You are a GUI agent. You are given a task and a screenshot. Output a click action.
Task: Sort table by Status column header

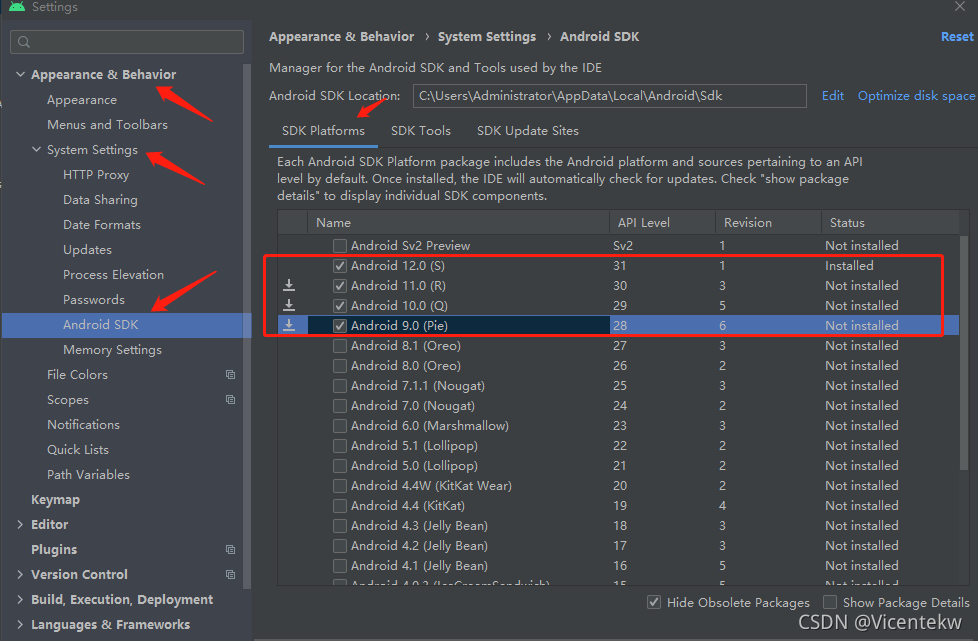(890, 223)
